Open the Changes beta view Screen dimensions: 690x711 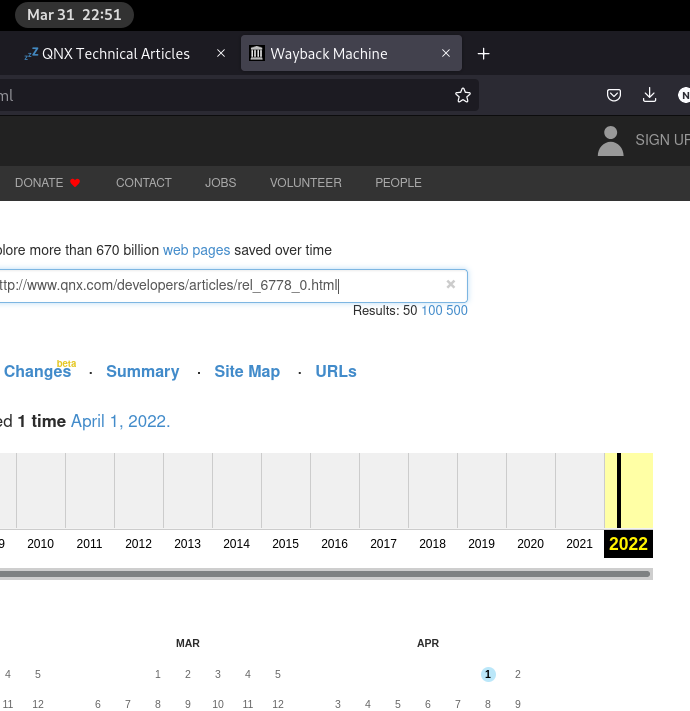coord(37,371)
